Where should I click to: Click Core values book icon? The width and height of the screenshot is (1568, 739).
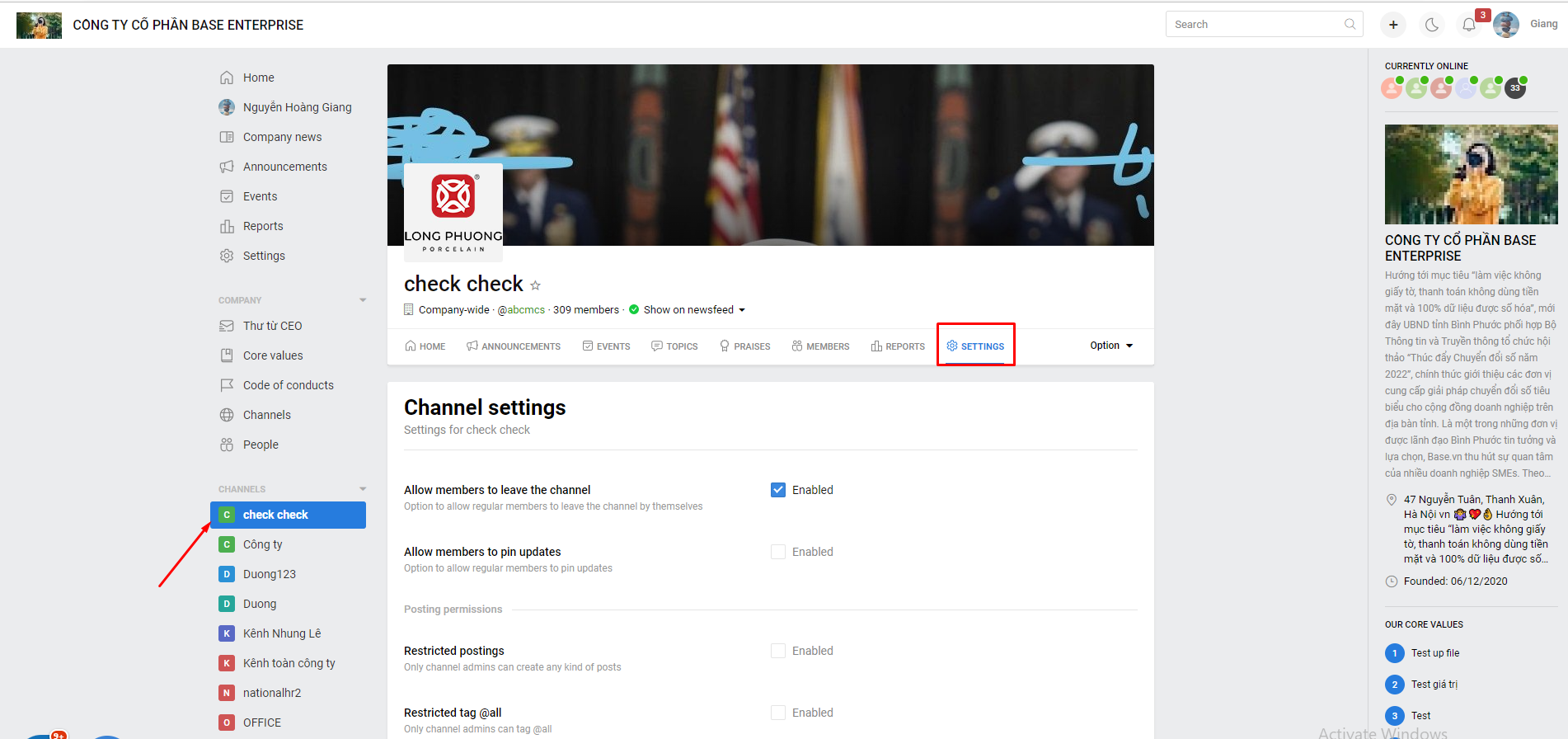pos(227,355)
